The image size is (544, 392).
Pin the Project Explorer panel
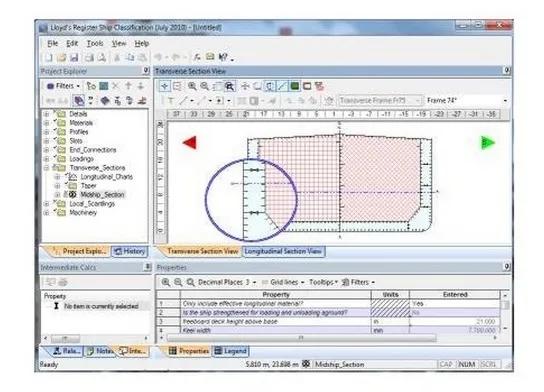[x=146, y=71]
